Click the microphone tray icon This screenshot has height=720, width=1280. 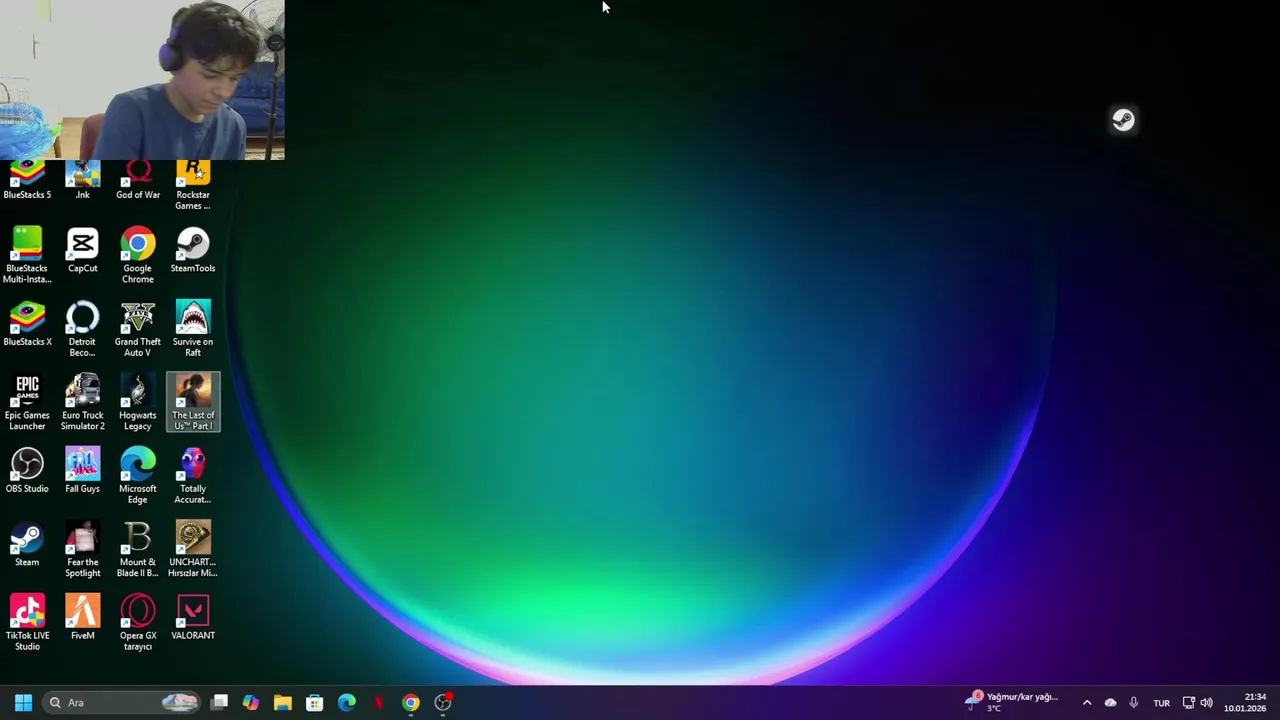(1133, 703)
